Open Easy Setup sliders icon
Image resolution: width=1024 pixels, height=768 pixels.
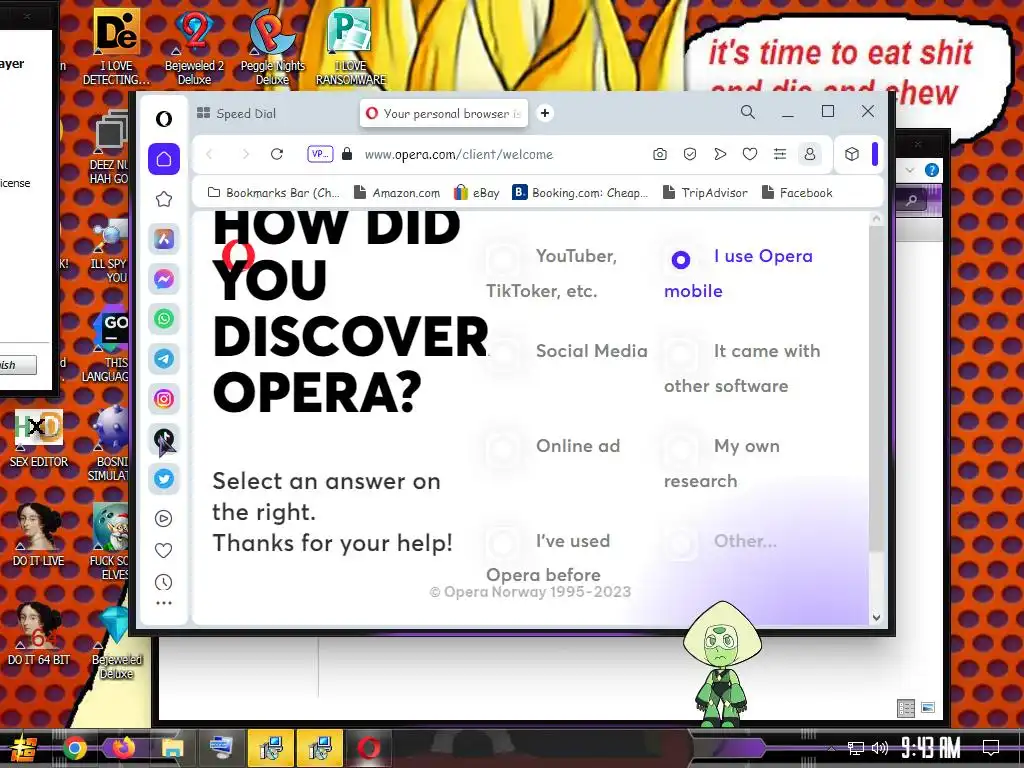point(780,154)
